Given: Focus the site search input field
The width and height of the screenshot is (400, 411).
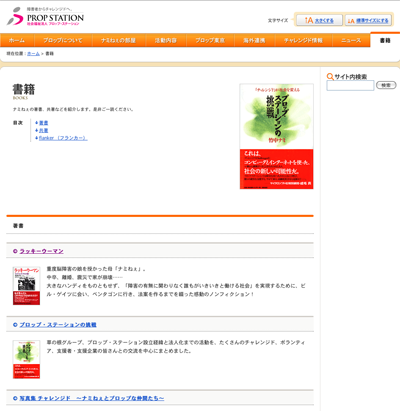Looking at the screenshot, I should (x=350, y=85).
